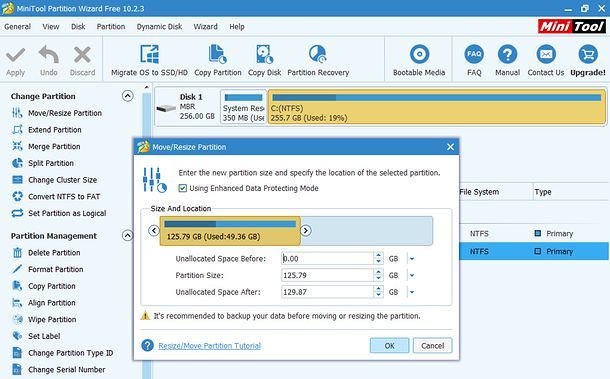Click the Type column header
610x379 pixels.
(543, 192)
